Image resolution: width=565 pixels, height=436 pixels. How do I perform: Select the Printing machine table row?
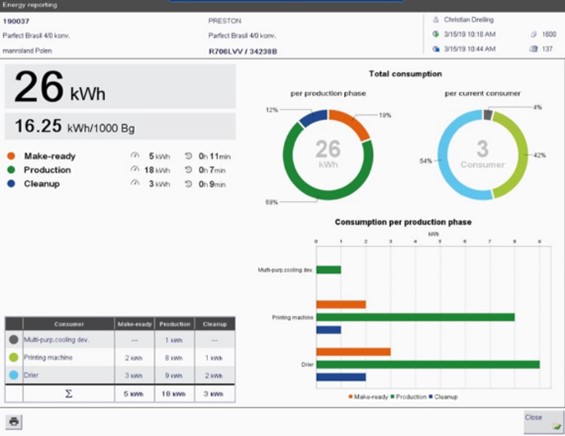point(120,357)
